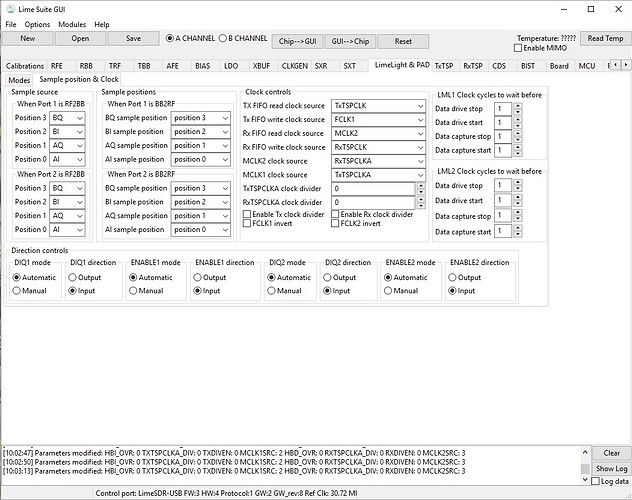Choose Output for ENABLE2 direction

pos(453,277)
